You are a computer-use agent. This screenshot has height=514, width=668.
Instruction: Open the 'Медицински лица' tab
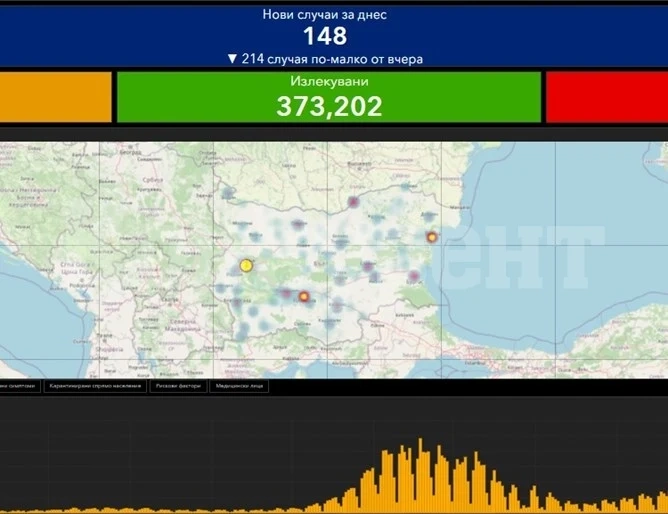coord(239,386)
